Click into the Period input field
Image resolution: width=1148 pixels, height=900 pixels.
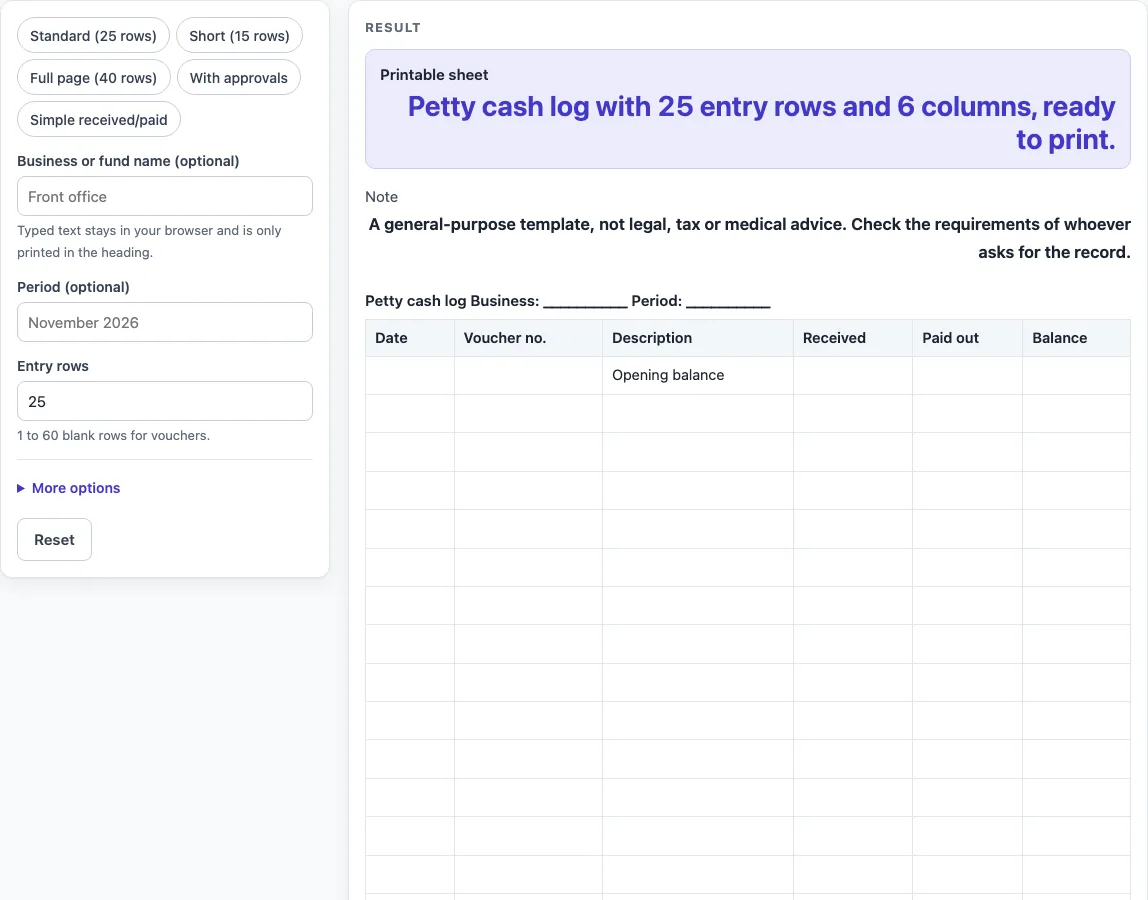pyautogui.click(x=165, y=322)
